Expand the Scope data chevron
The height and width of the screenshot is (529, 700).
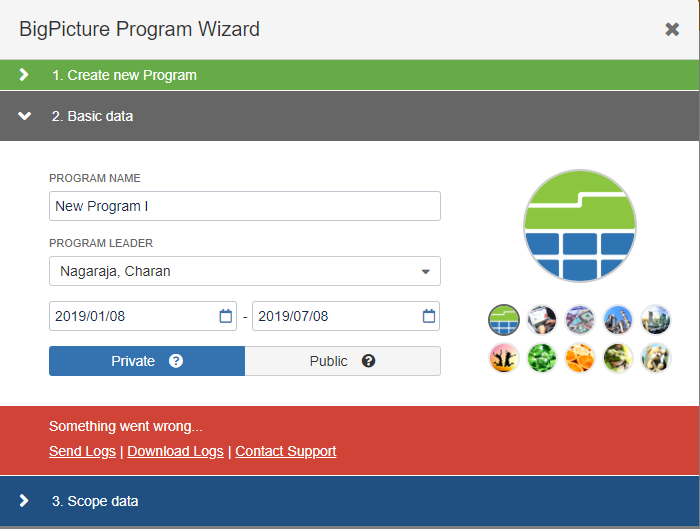pos(24,501)
